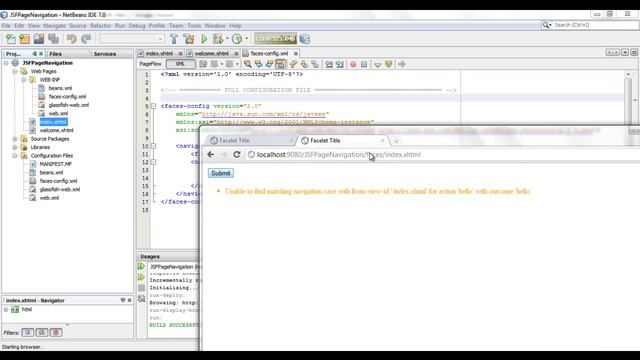The height and width of the screenshot is (360, 640).
Task: Click the globe icon after memory indicator
Action: coord(305,39)
